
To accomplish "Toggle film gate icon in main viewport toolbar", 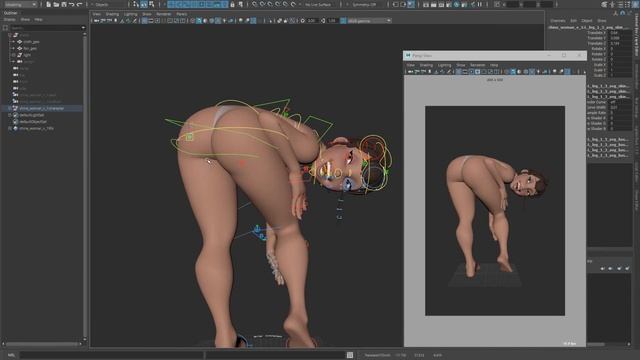I will tap(151, 20).
